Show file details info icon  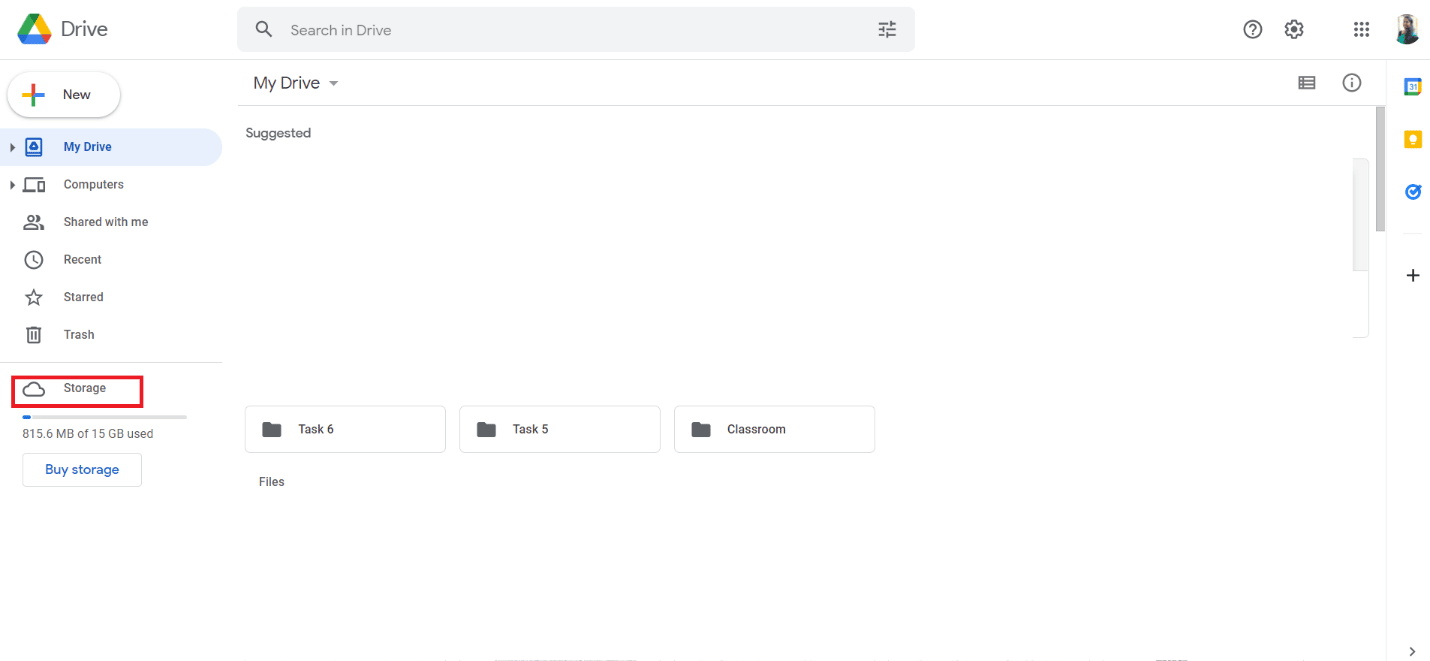1352,83
